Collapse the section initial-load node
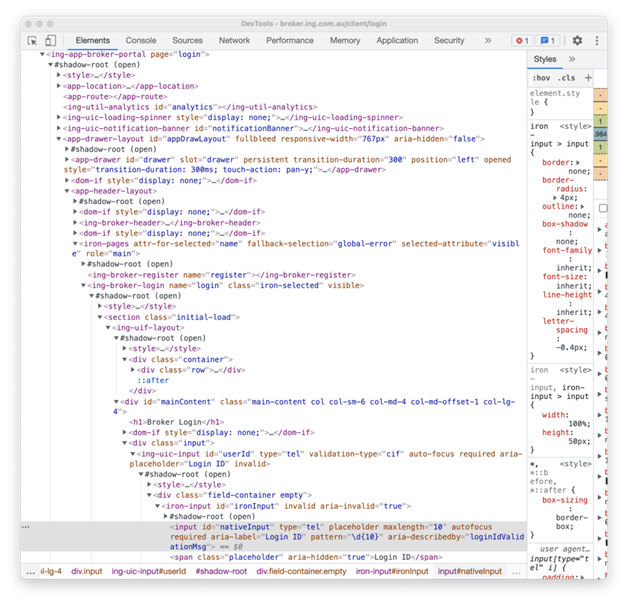628x604 pixels. pyautogui.click(x=101, y=317)
